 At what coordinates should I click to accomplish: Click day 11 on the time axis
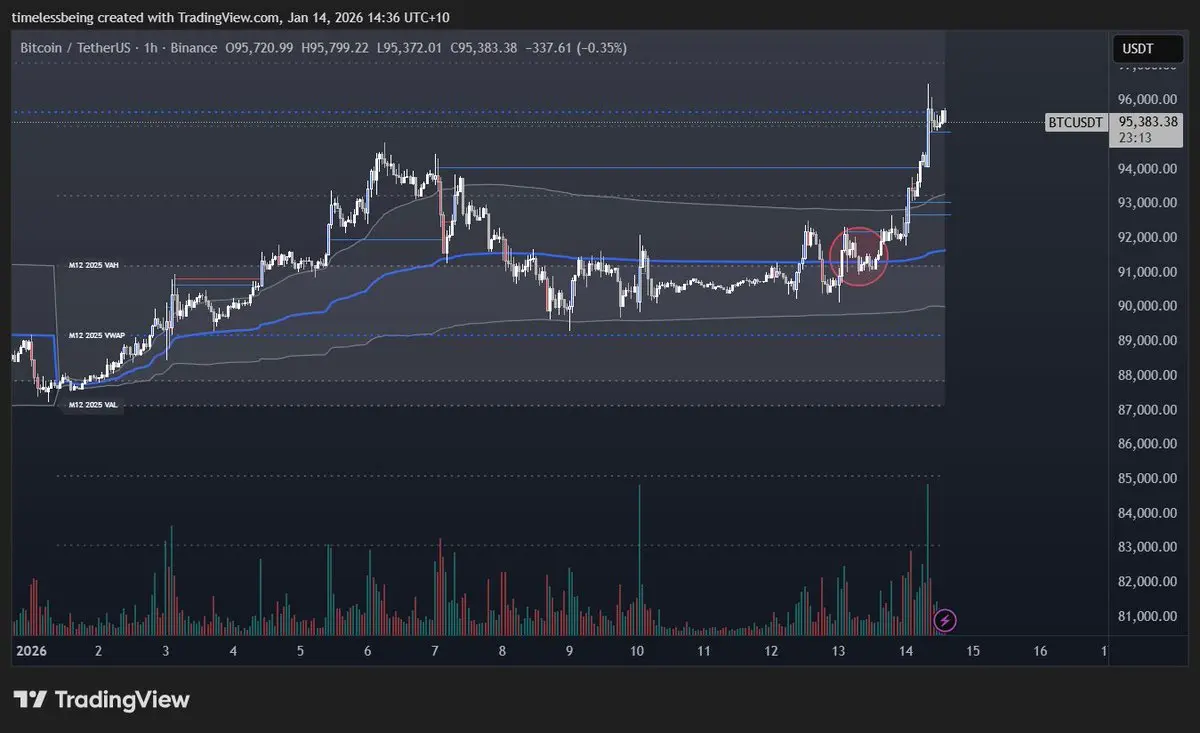[x=704, y=651]
